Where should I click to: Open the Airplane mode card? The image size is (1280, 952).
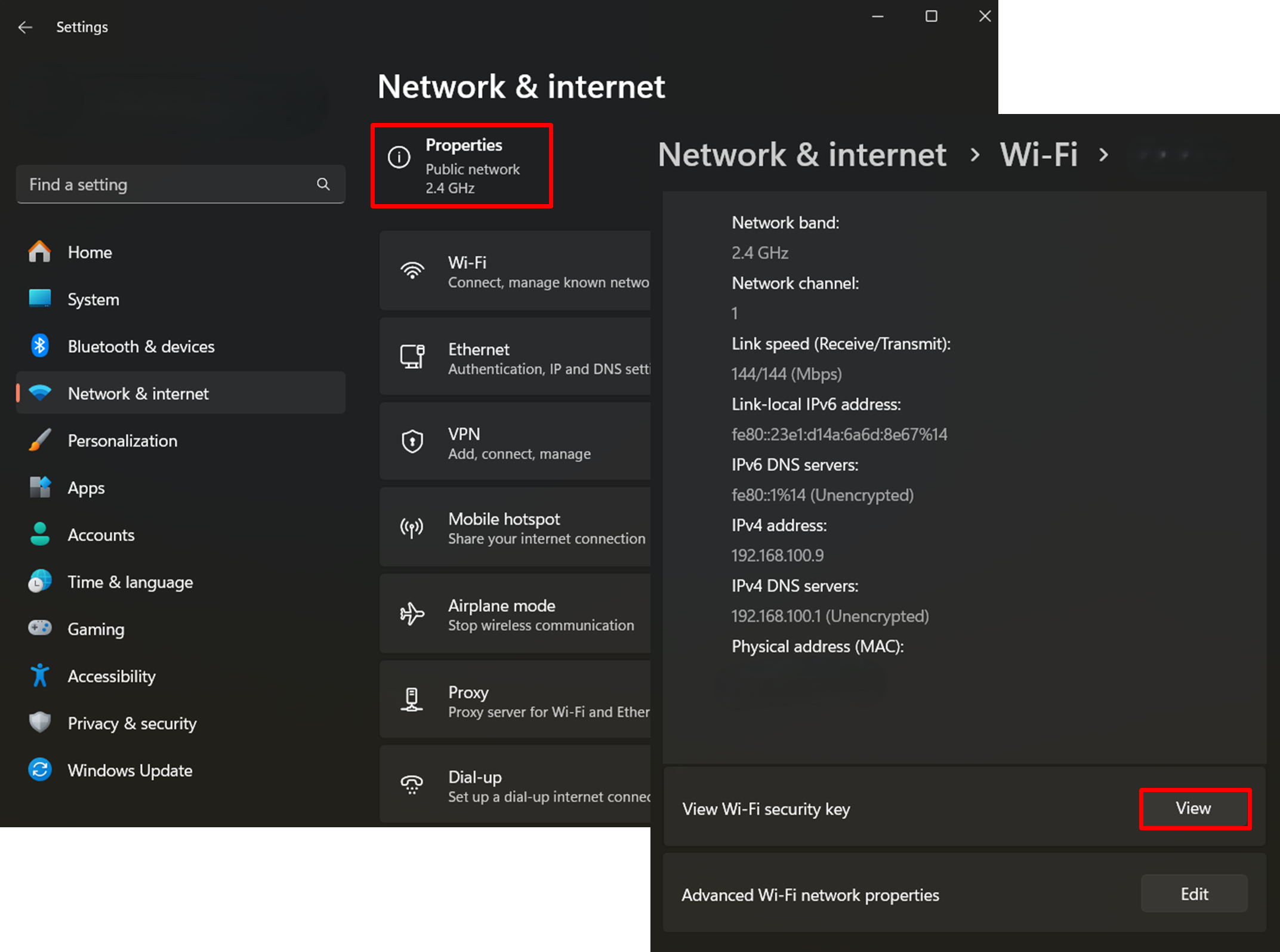tap(515, 614)
